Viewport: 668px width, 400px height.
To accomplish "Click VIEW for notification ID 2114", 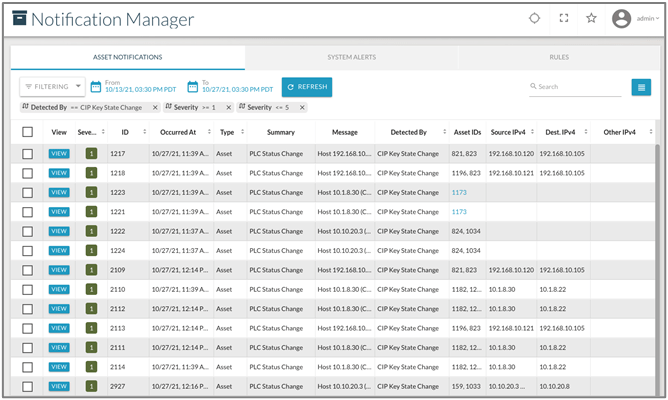I will pyautogui.click(x=59, y=367).
